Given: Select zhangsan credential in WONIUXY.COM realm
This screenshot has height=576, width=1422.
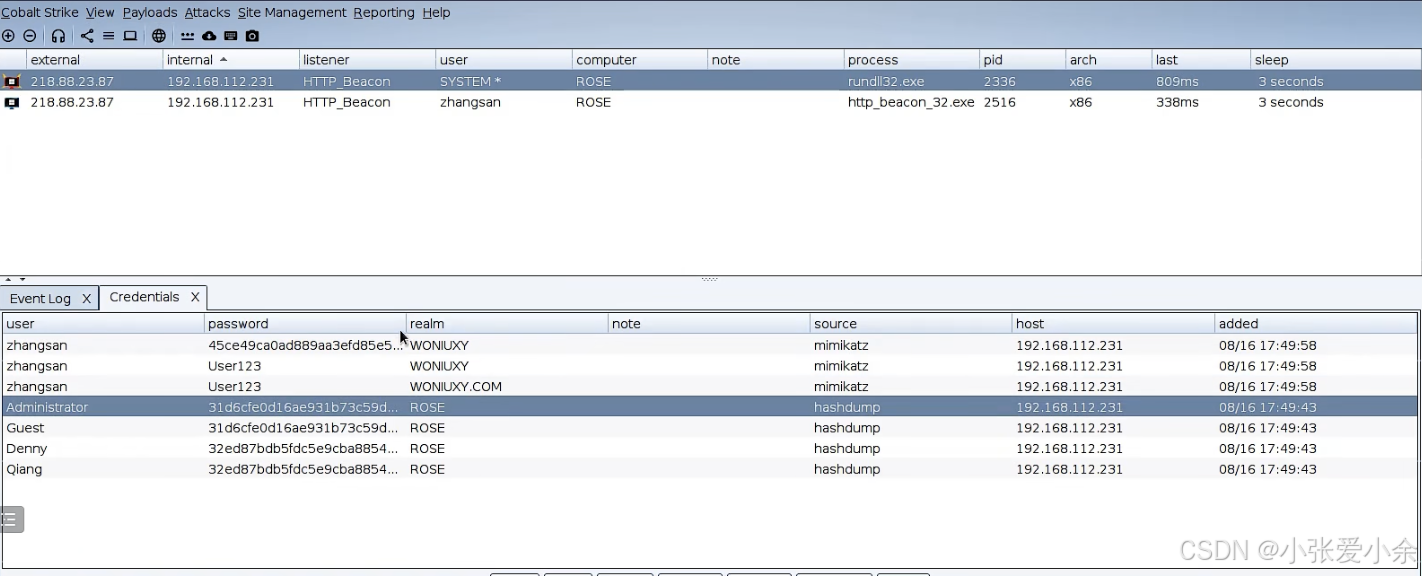Looking at the screenshot, I should [x=710, y=387].
